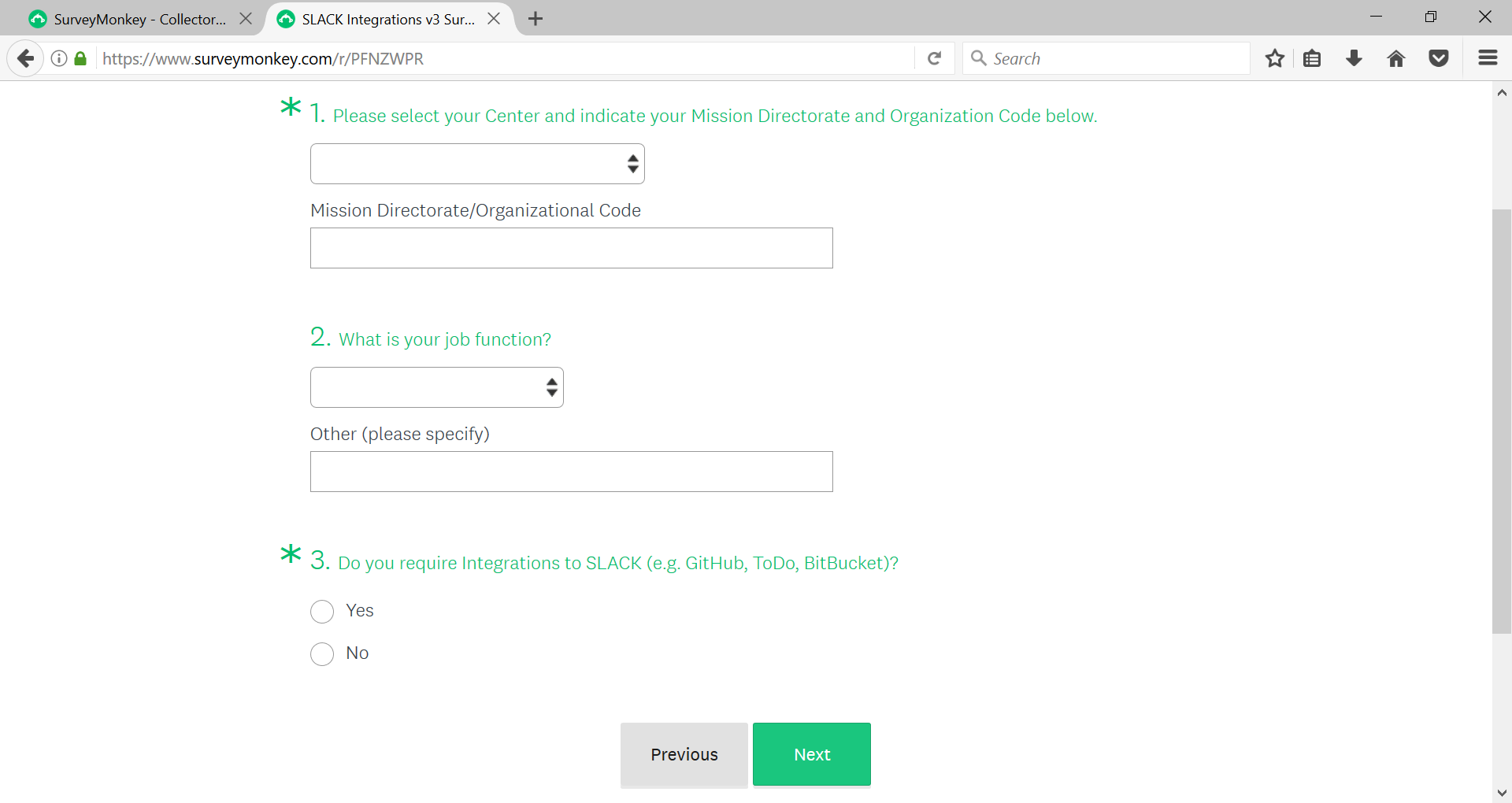The height and width of the screenshot is (803, 1512).
Task: Switch to SurveyMonkey - Collector tab
Action: [x=139, y=19]
